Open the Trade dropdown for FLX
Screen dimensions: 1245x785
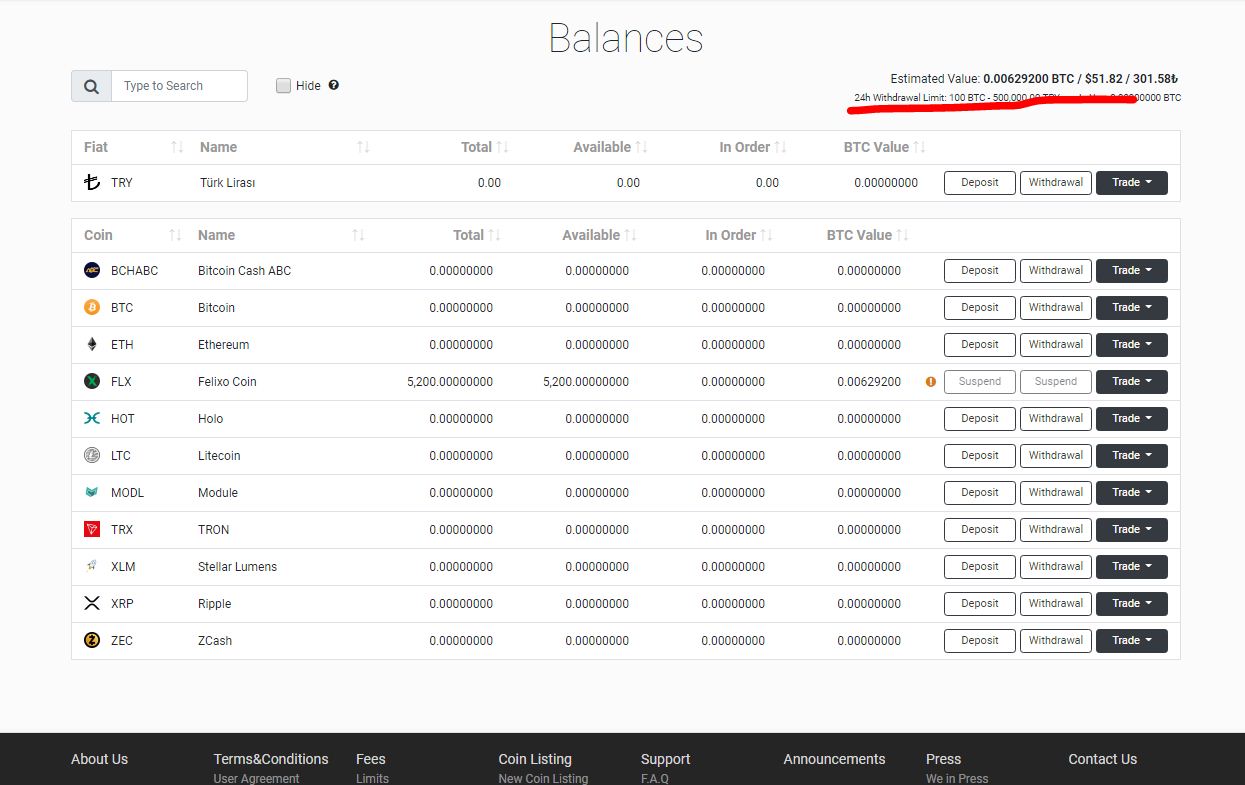coord(1132,382)
